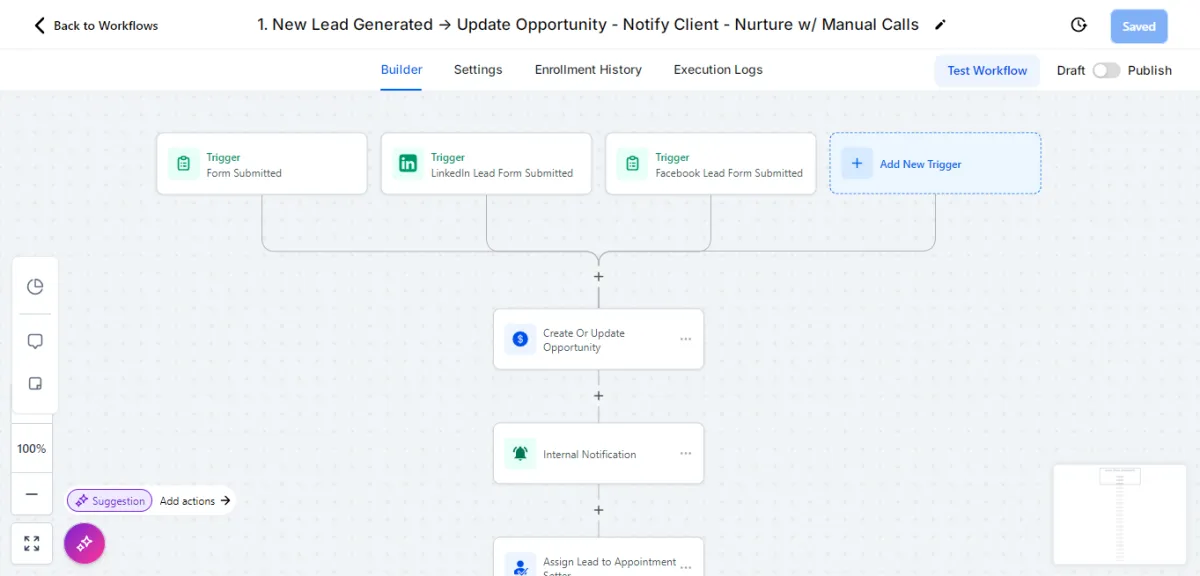1200x576 pixels.
Task: Add step below Create Or Update Opportunity
Action: coord(599,396)
